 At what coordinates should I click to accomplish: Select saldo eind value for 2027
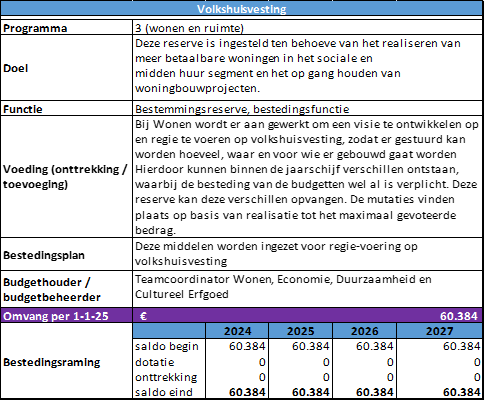click(461, 392)
